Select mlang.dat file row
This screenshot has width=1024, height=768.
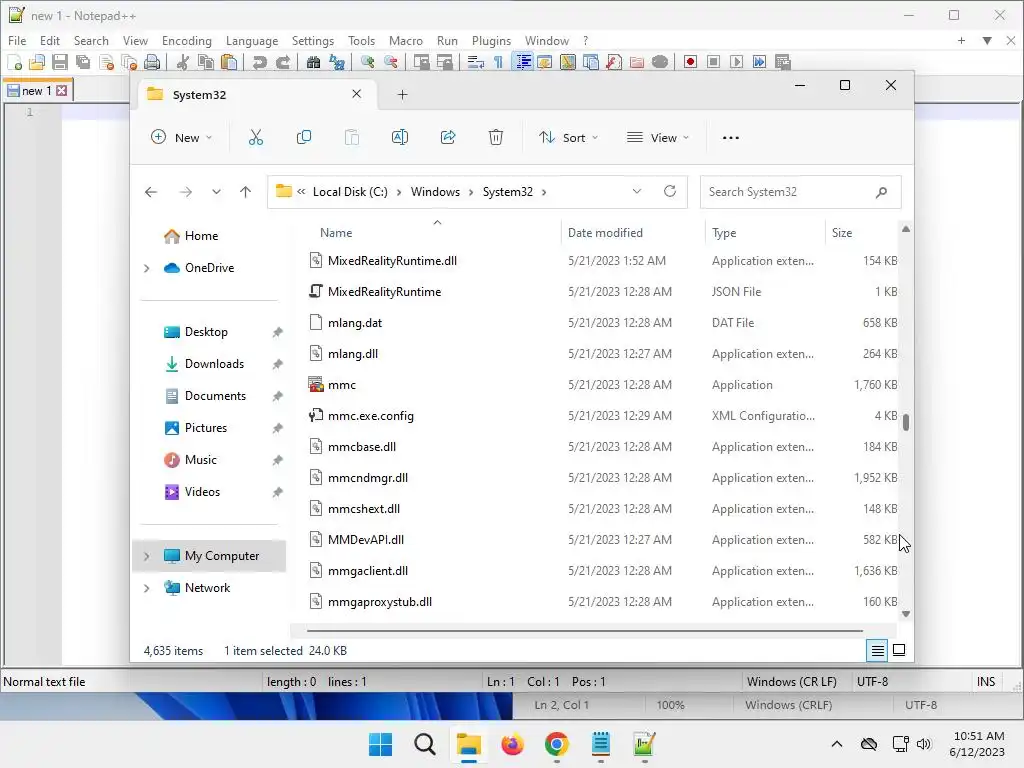(x=602, y=323)
